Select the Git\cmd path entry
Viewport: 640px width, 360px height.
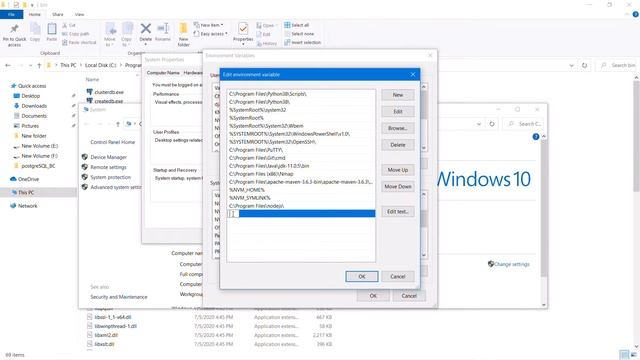pyautogui.click(x=301, y=158)
